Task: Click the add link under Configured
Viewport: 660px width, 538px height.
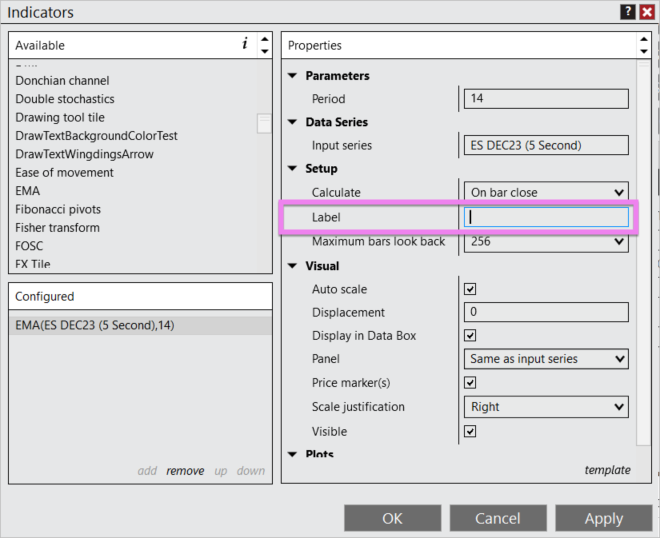Action: coord(147,471)
